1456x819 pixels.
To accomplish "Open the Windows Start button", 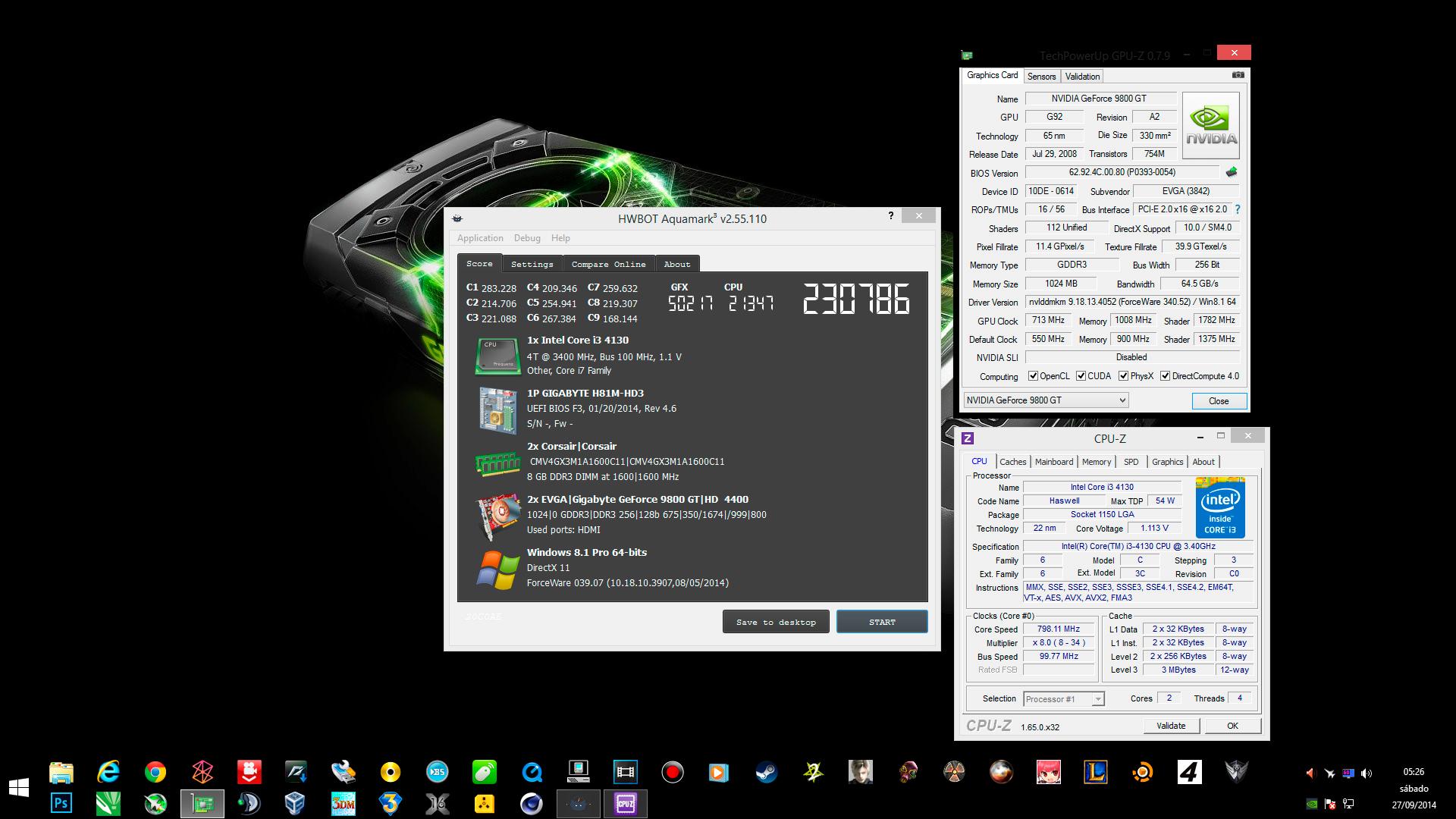I will click(19, 787).
